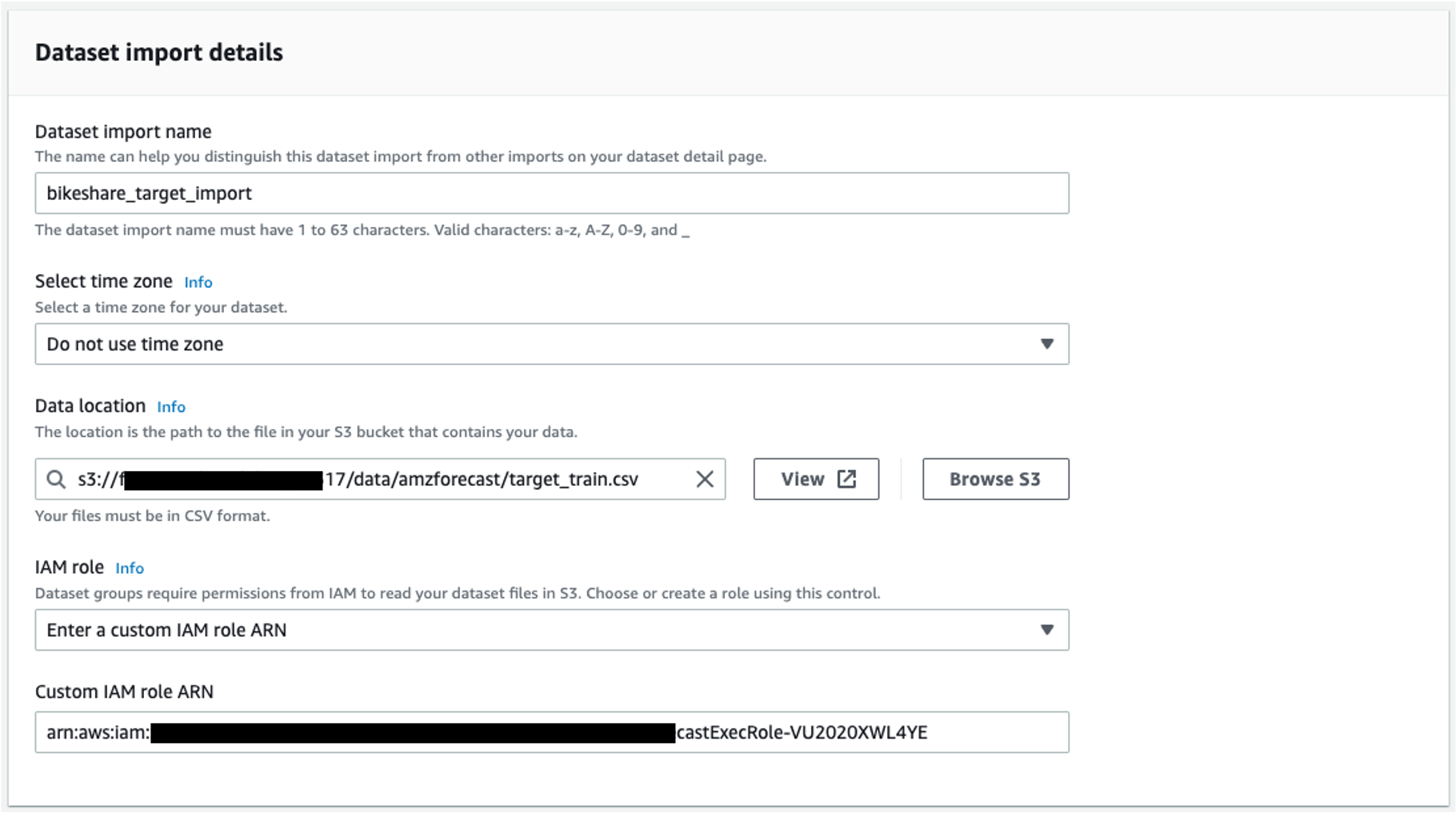Open Info link next to IAM role
This screenshot has width=1456, height=813.
point(130,568)
